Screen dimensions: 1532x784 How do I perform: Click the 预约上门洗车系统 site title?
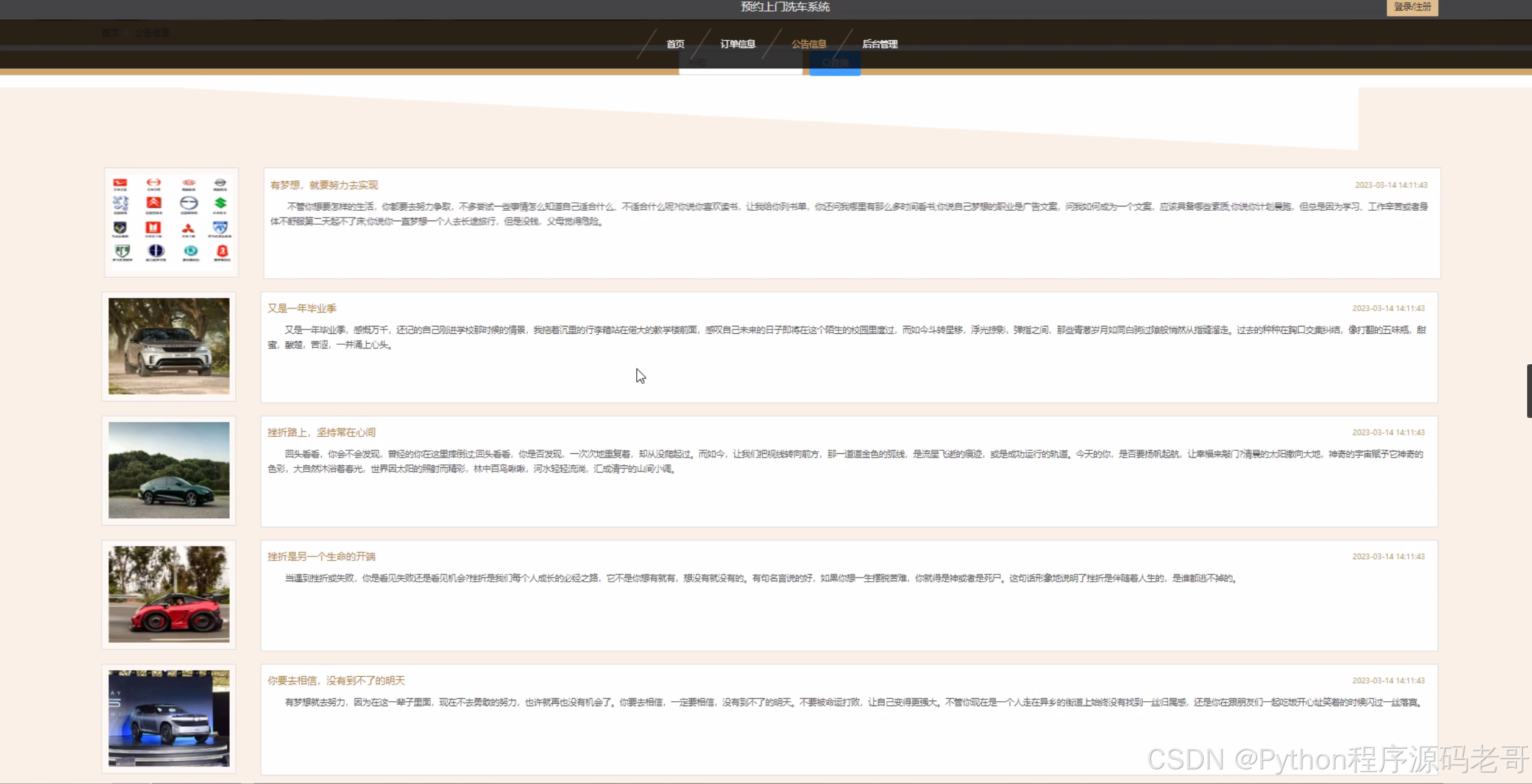click(785, 7)
